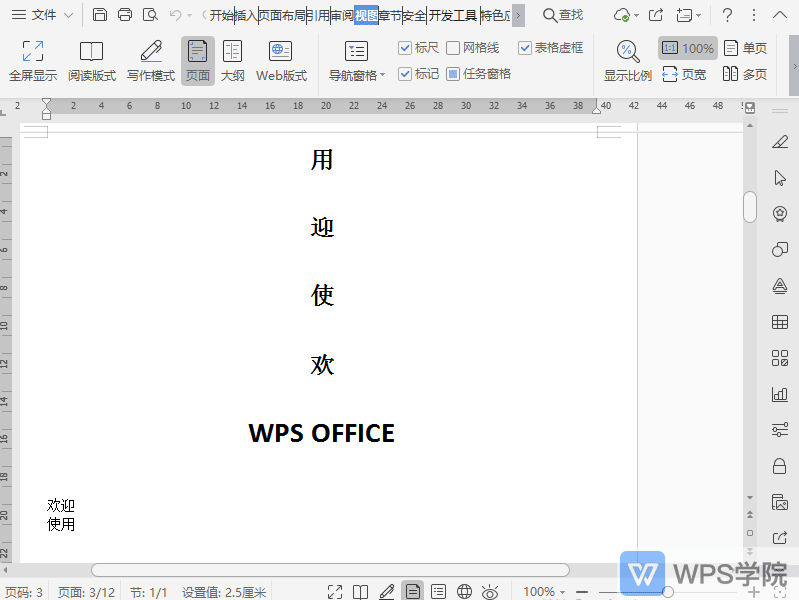The width and height of the screenshot is (799, 600).
Task: Click the 查找 search button
Action: tap(563, 15)
